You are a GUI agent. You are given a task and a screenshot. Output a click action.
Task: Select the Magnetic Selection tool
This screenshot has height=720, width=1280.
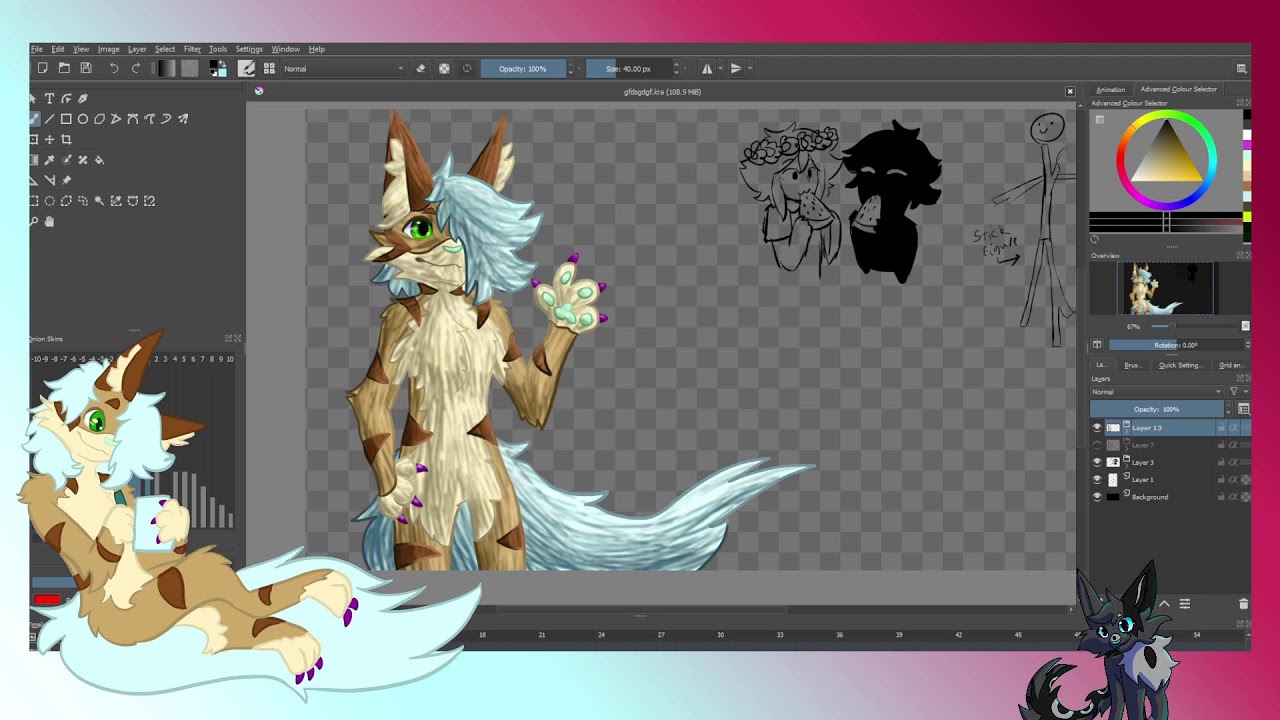149,201
